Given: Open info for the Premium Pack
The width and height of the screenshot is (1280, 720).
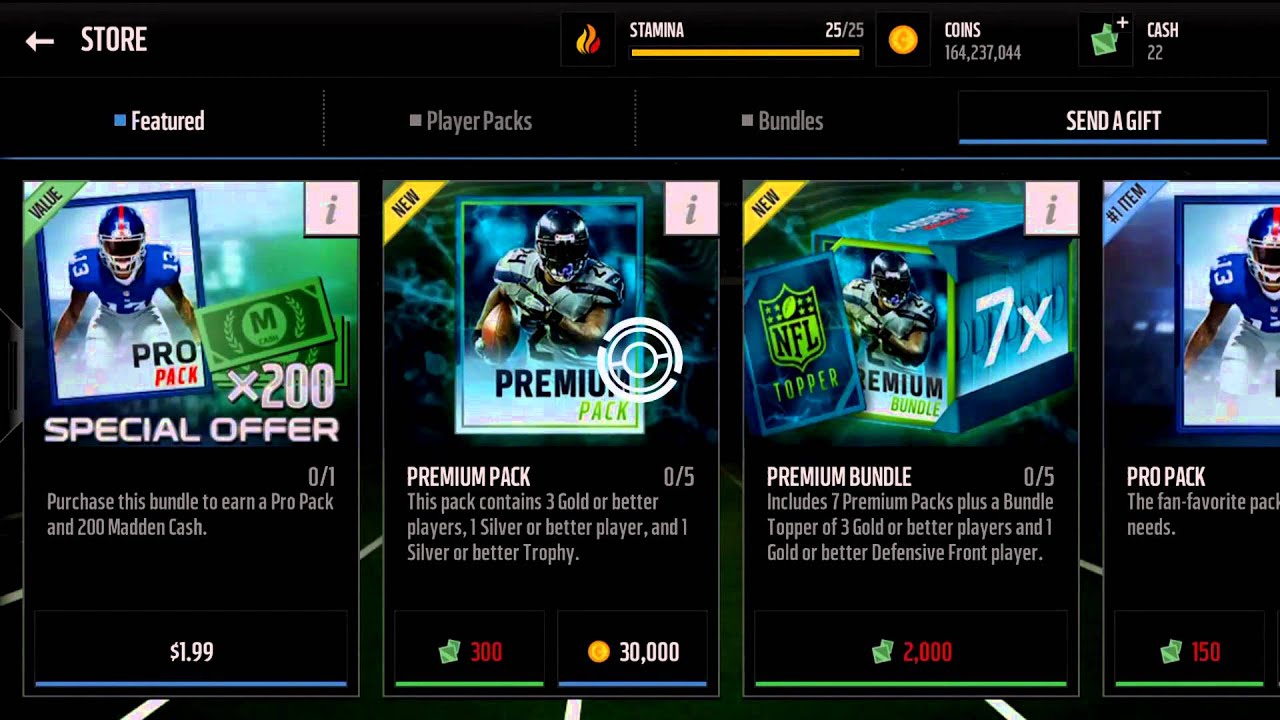Looking at the screenshot, I should pos(691,209).
